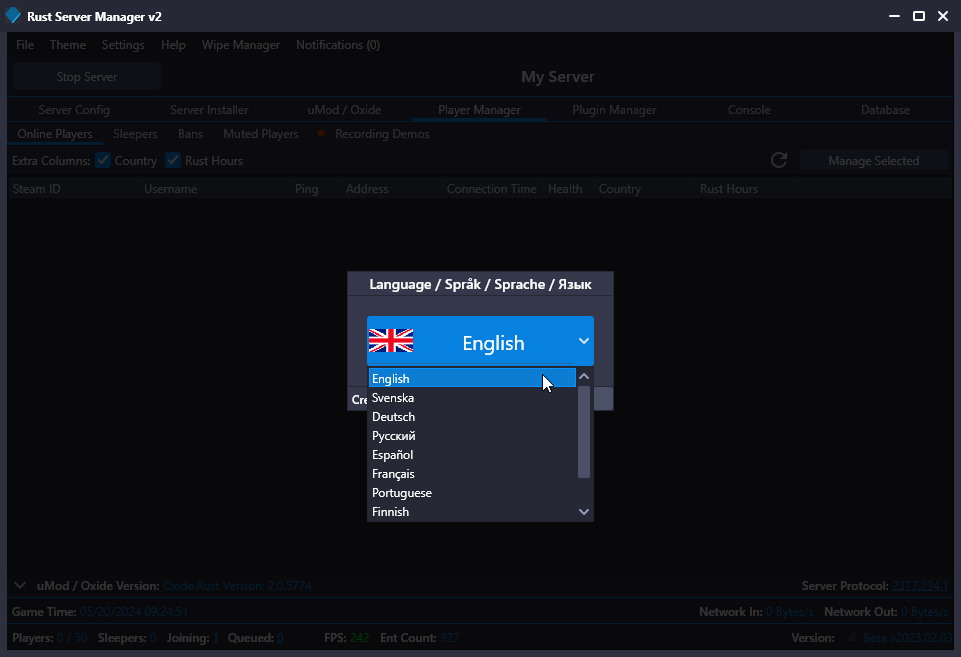Open the Bans sub-tab
961x657 pixels.
click(190, 134)
